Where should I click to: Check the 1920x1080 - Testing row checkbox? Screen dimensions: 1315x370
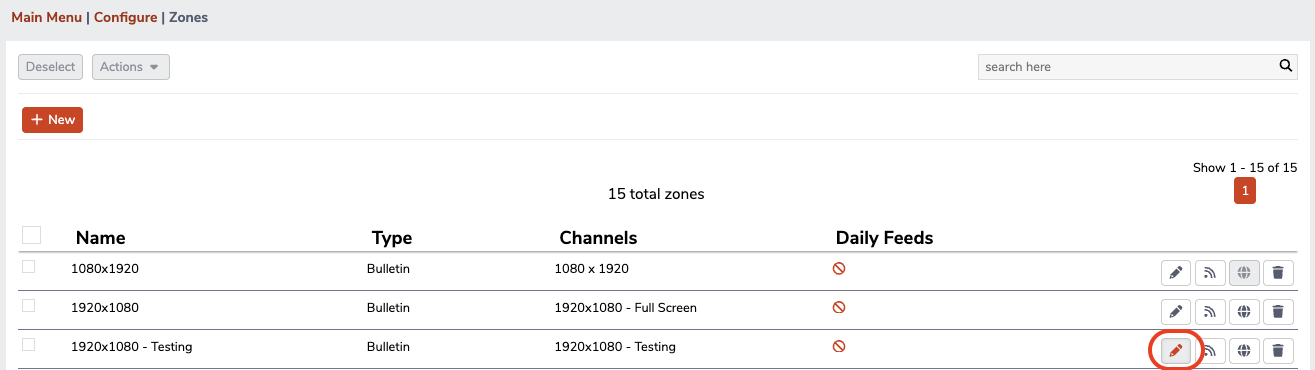pyautogui.click(x=28, y=344)
